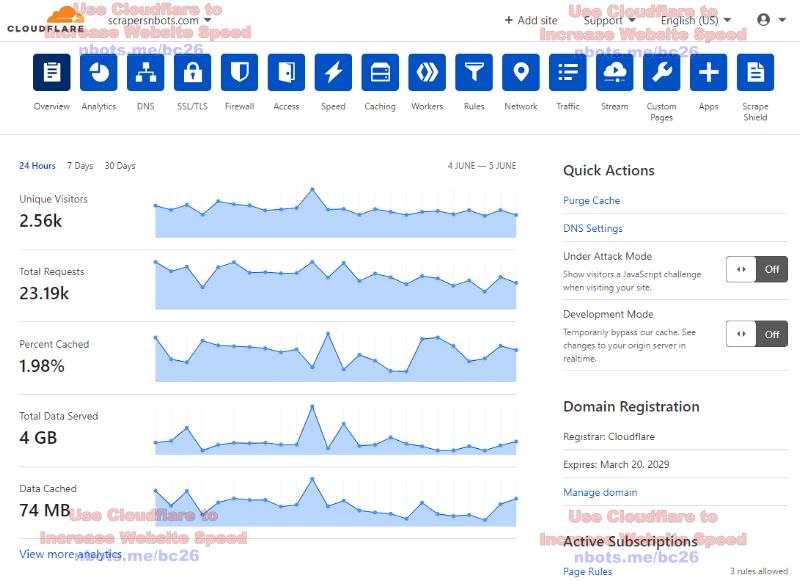
Task: Open the DNS Settings link
Action: tap(593, 229)
